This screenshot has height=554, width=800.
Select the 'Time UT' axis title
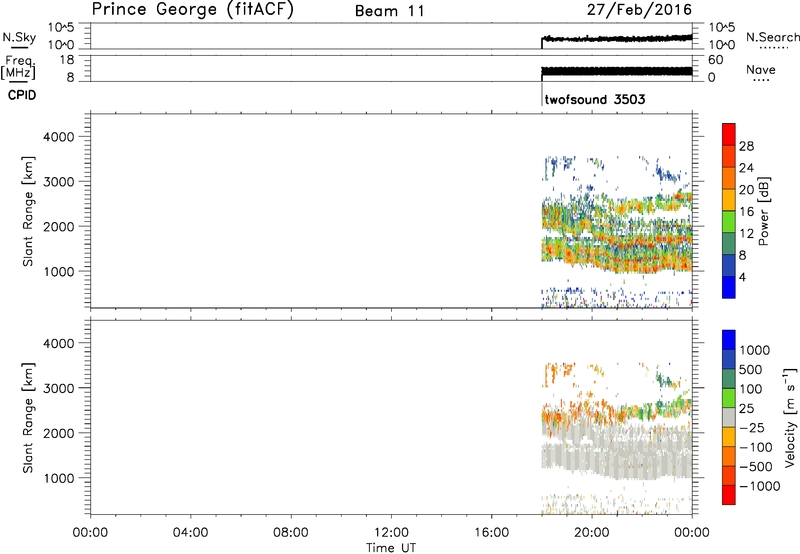(391, 548)
